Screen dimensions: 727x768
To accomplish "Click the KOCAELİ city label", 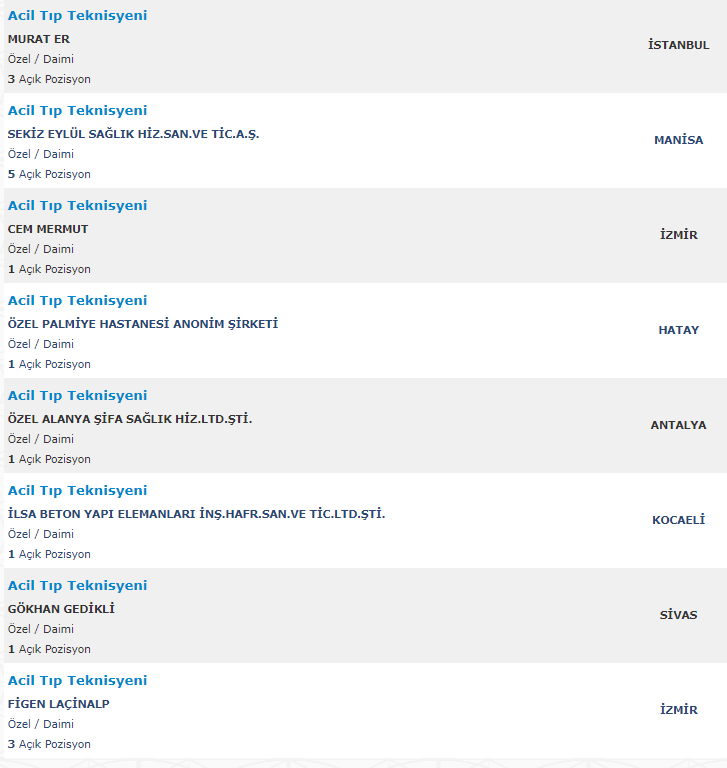I will pyautogui.click(x=678, y=520).
